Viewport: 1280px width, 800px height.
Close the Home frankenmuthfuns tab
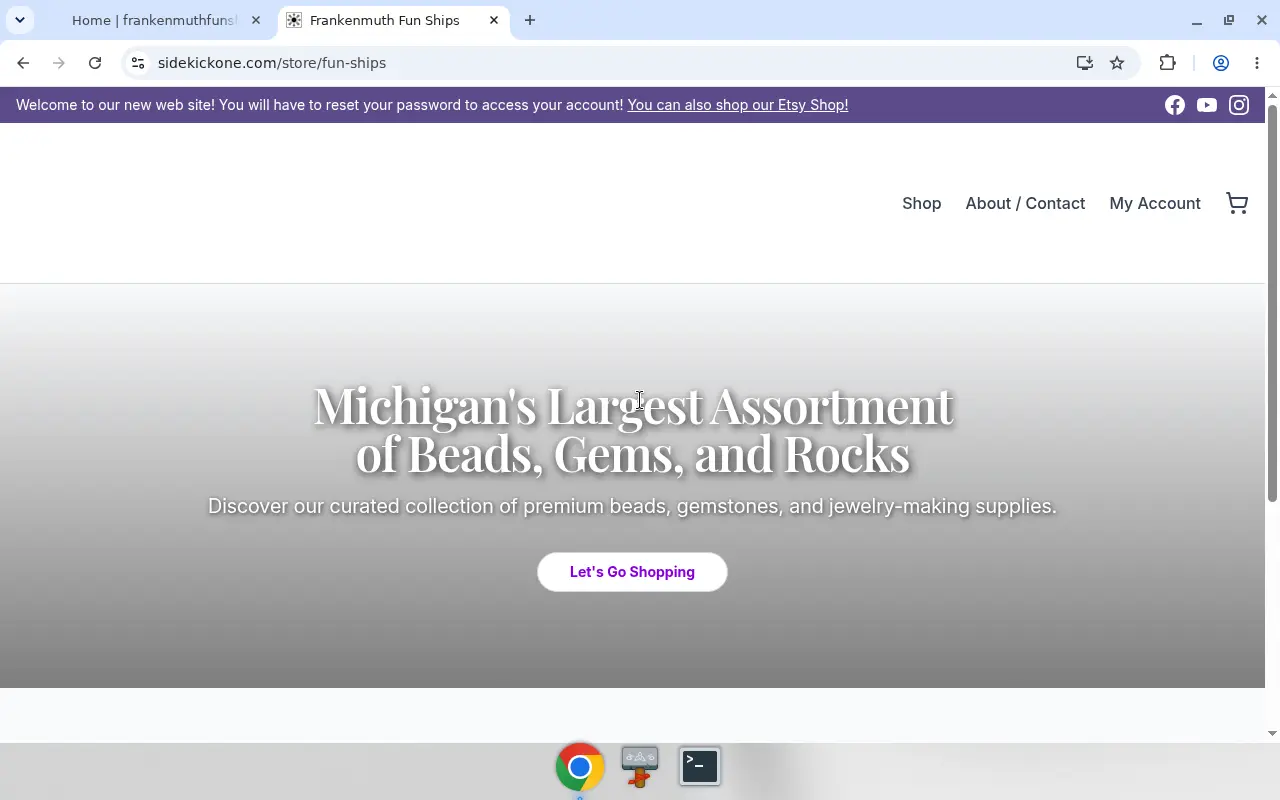[256, 20]
